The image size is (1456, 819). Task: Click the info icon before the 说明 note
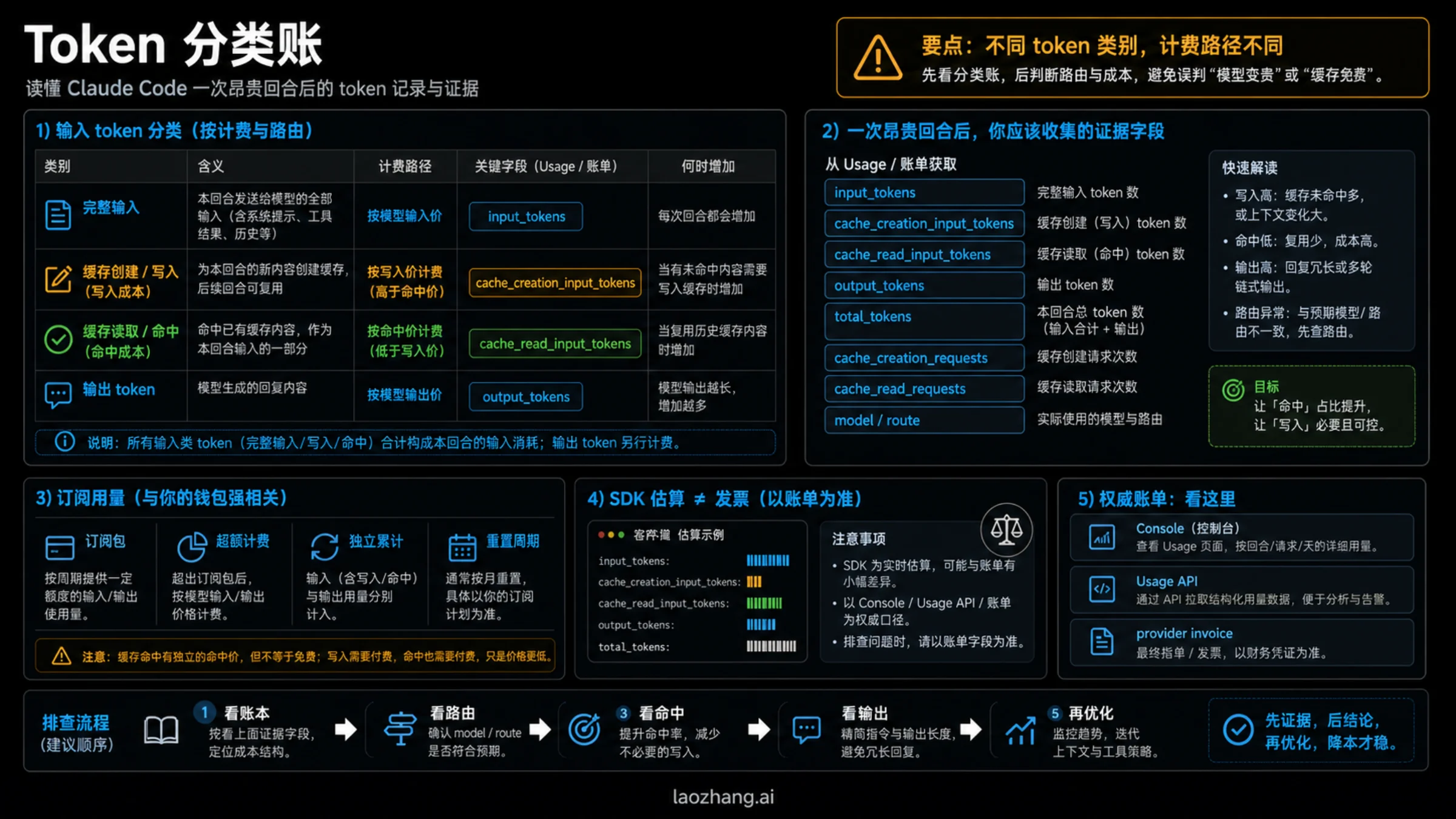(x=65, y=442)
